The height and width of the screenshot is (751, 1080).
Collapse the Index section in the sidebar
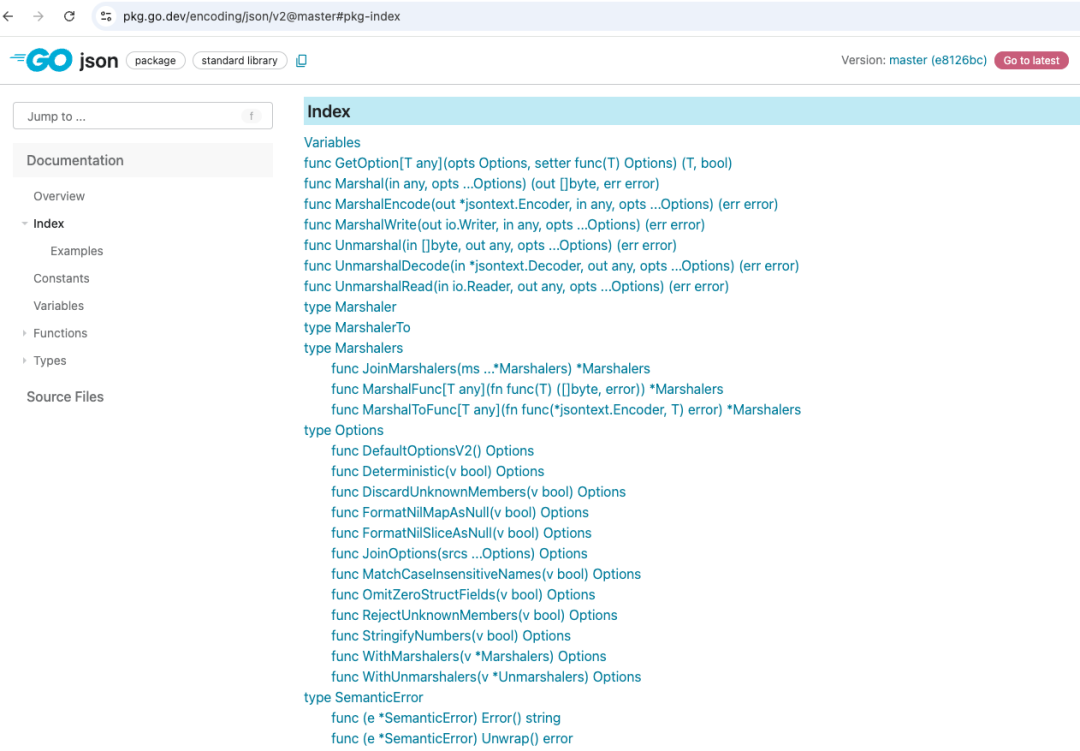25,223
